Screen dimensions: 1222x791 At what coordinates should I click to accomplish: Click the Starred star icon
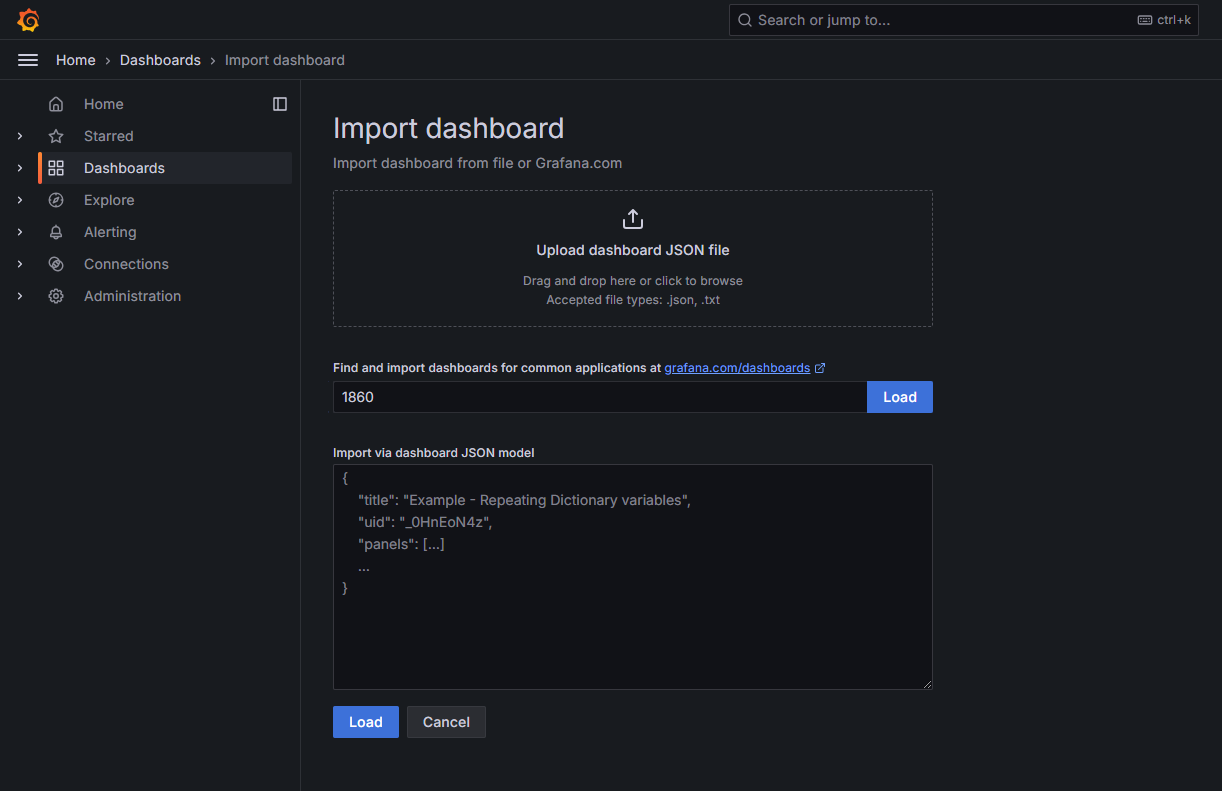point(56,136)
